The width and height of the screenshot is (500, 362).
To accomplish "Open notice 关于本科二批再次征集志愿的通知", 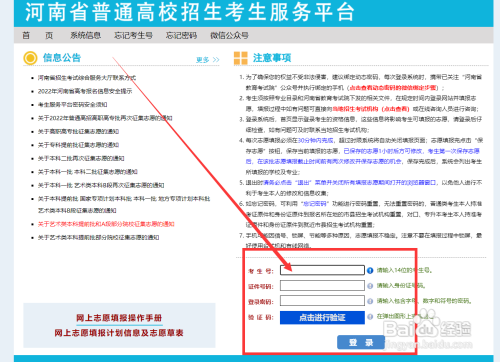I will (x=81, y=158).
